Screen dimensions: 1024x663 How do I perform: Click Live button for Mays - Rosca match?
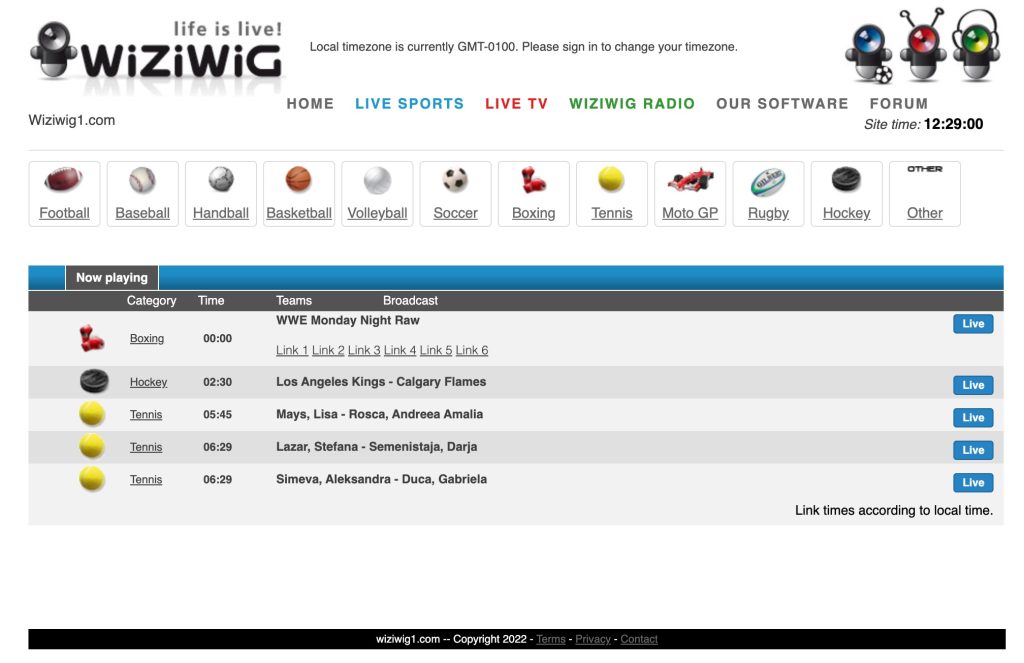[973, 417]
